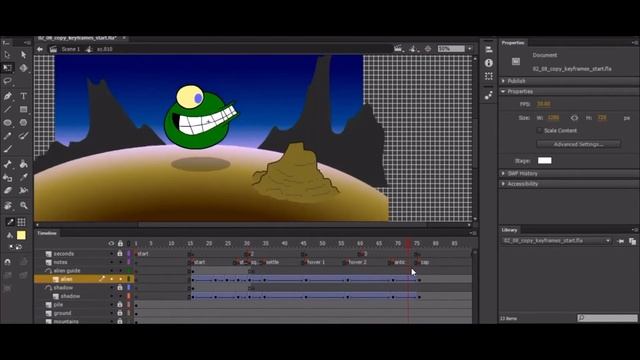Go back with the stage arrow
The height and width of the screenshot is (360, 640).
click(40, 49)
